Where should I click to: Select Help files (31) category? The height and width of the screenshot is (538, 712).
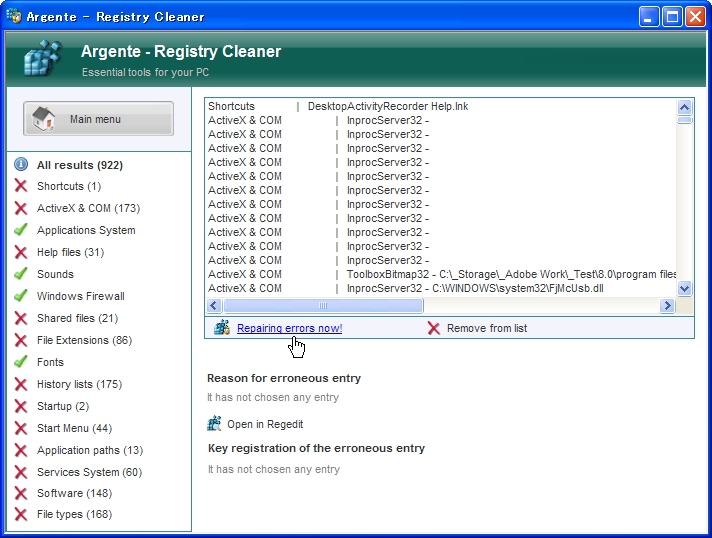[x=70, y=252]
